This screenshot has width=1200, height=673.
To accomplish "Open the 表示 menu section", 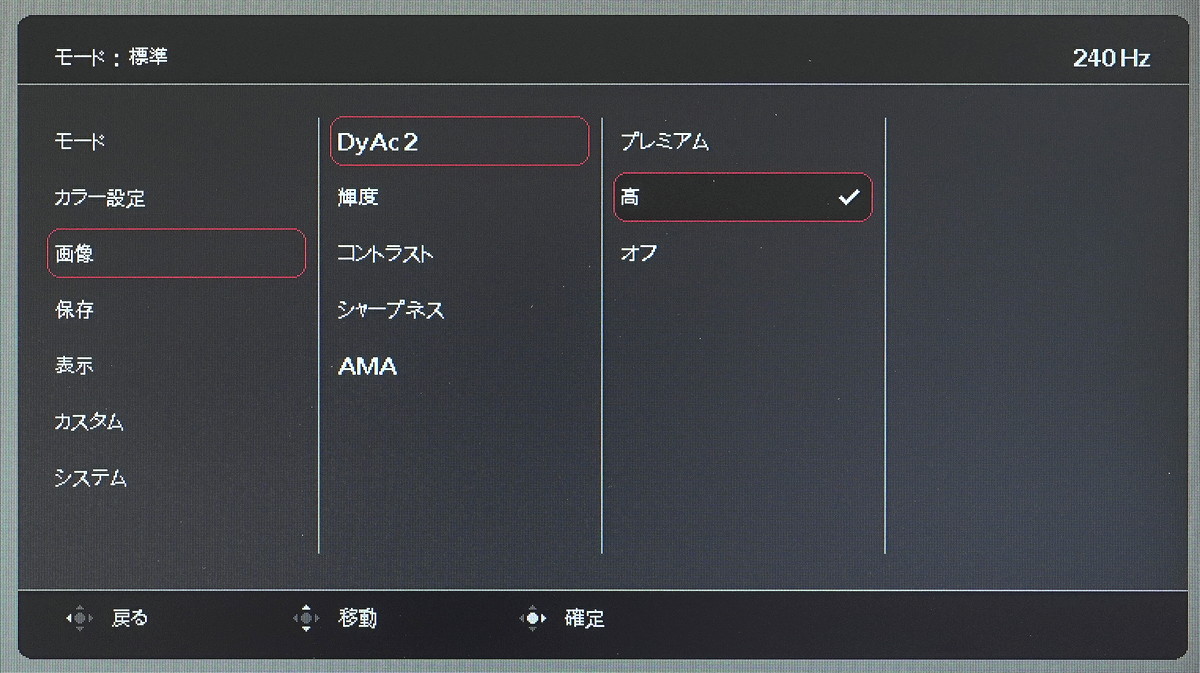I will [x=176, y=366].
